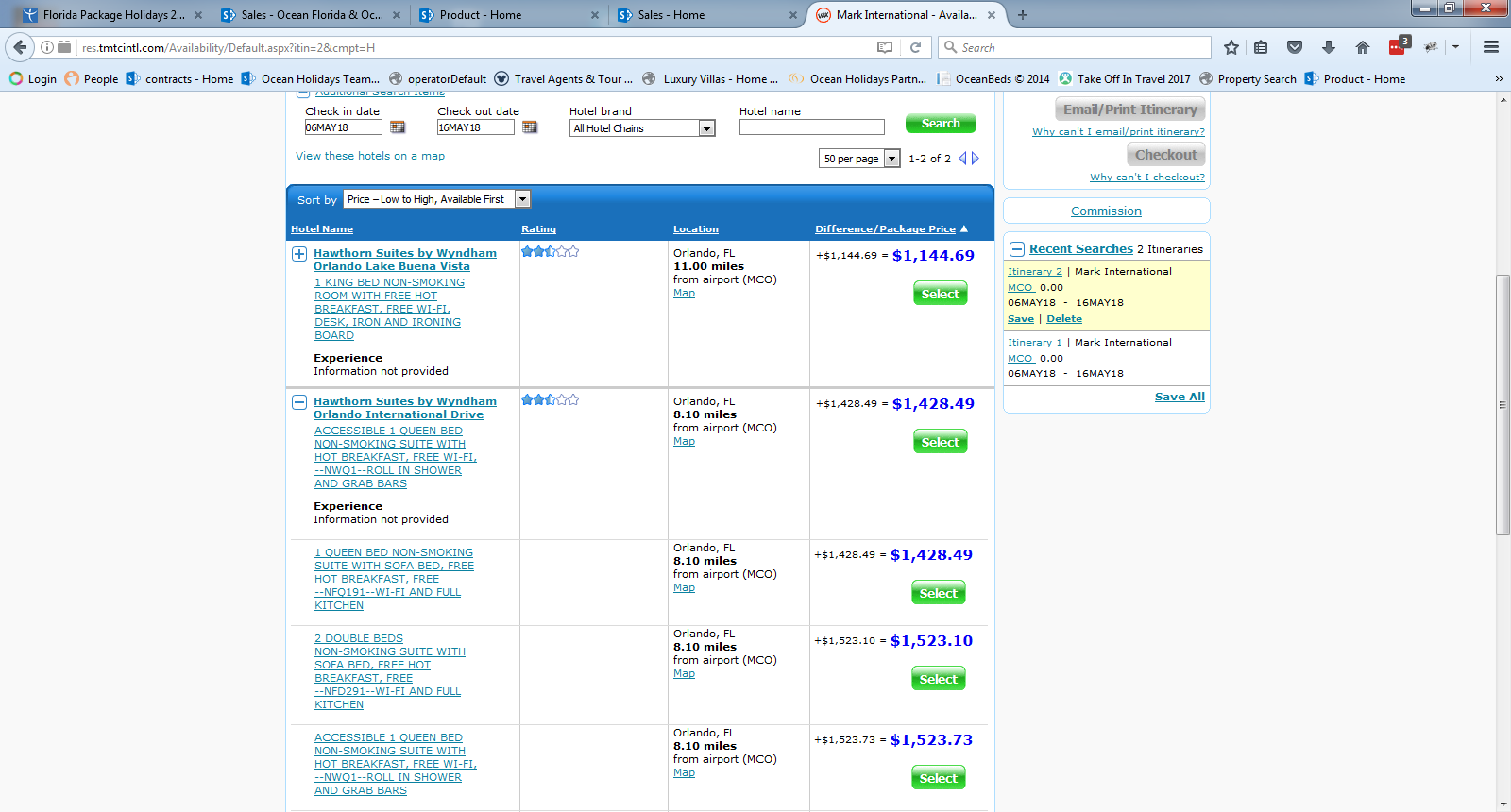Click the browser address bar URL

coord(229,47)
